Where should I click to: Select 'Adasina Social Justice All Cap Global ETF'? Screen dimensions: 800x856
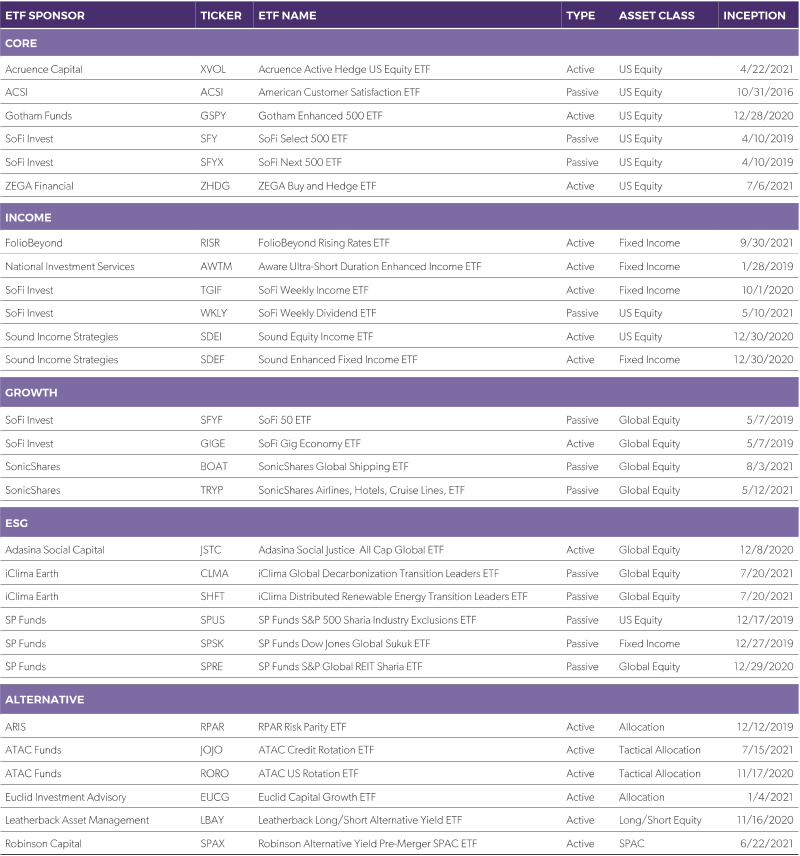351,550
